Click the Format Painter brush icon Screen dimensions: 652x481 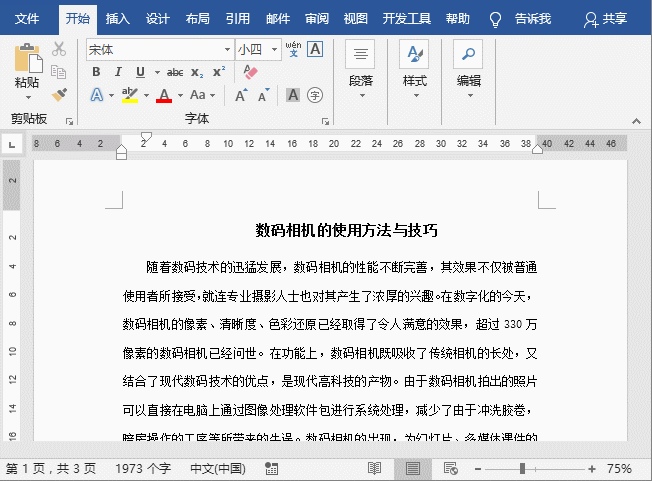tap(59, 94)
